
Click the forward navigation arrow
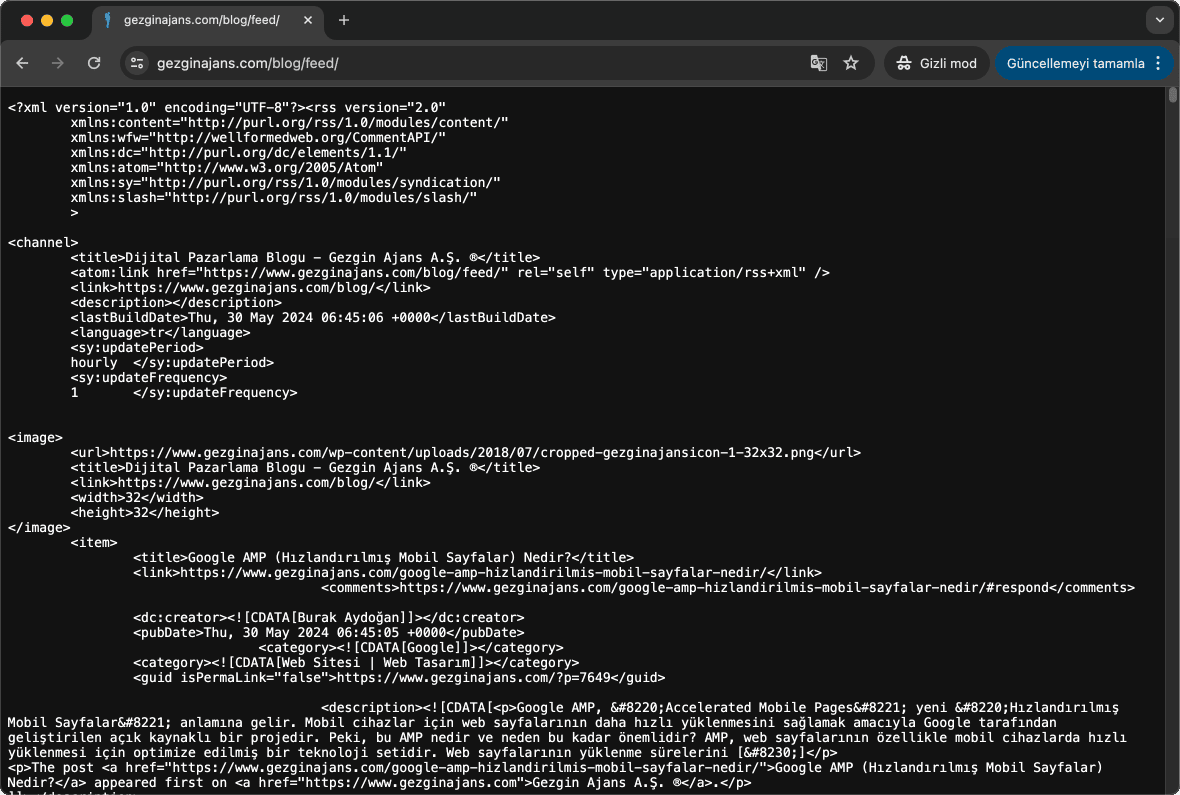[58, 63]
